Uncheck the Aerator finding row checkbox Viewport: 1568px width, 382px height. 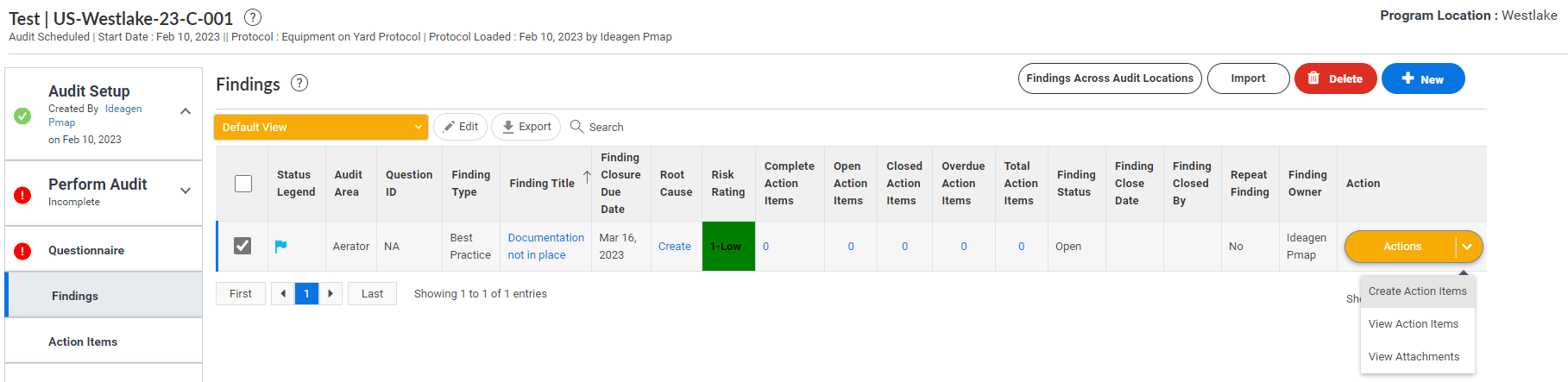(243, 246)
